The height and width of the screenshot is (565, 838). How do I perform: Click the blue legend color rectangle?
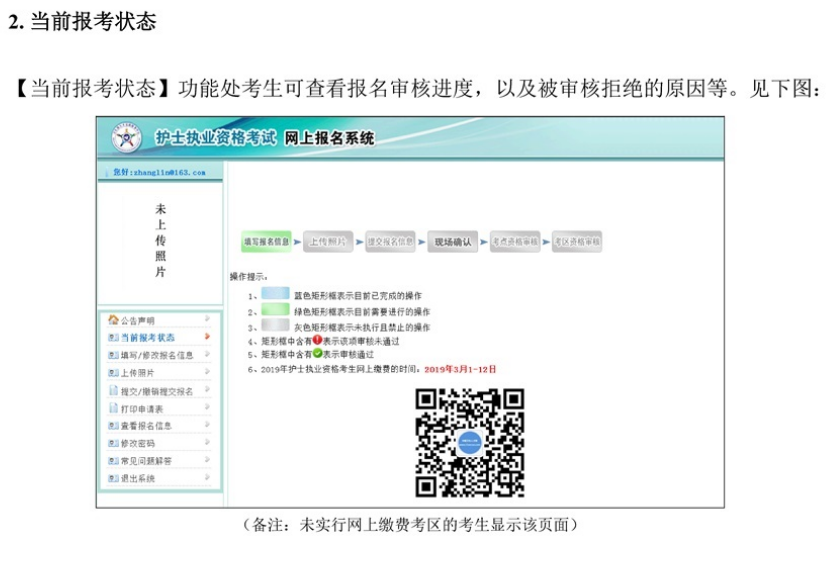tap(275, 295)
